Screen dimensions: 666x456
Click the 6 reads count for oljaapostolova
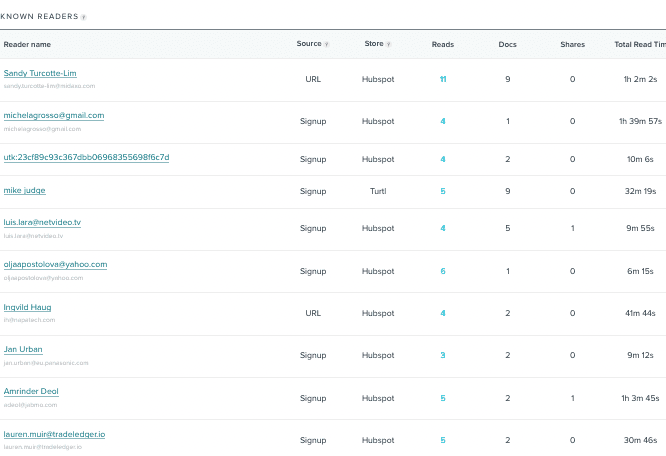click(443, 271)
